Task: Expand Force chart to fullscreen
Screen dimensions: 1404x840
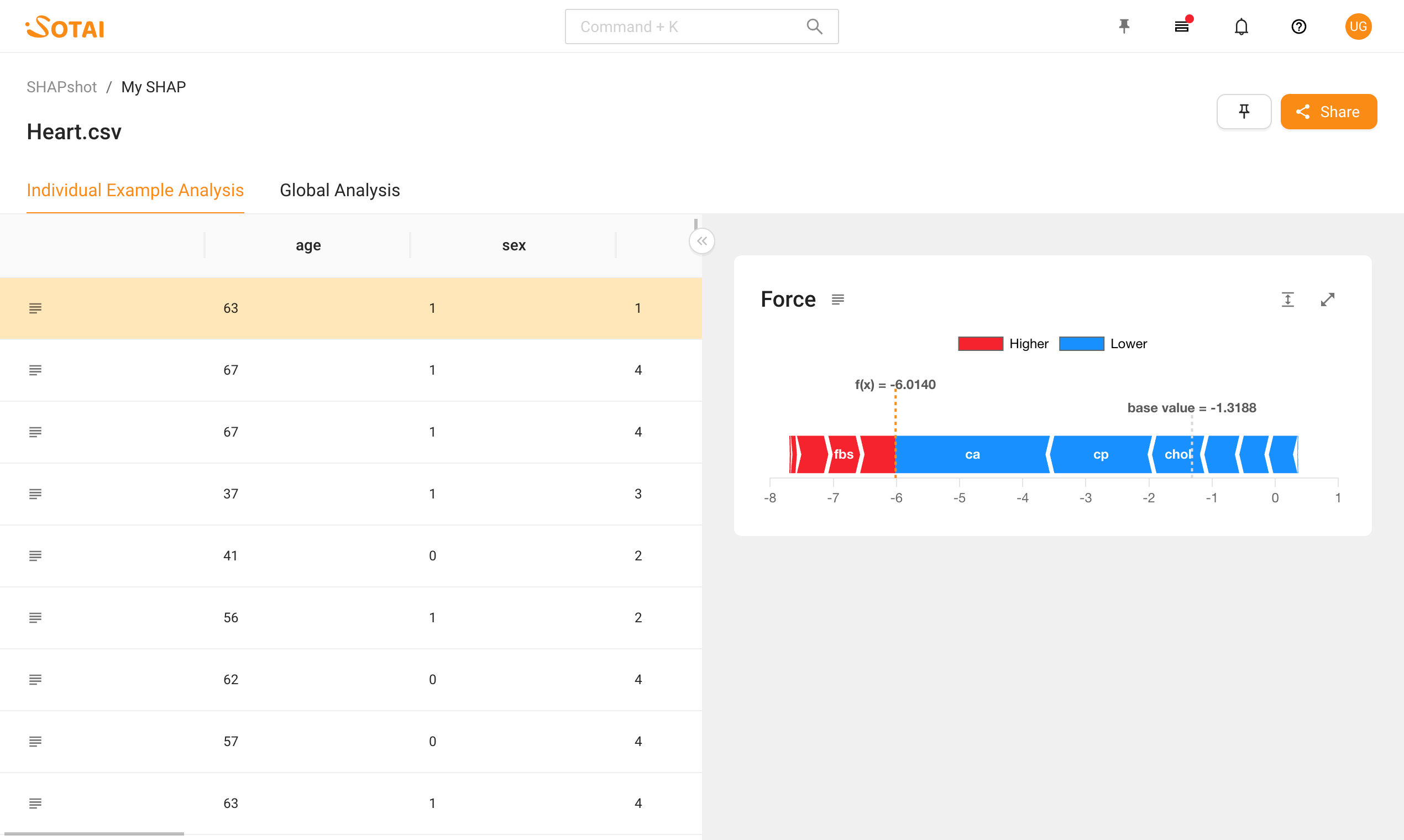Action: click(1328, 300)
